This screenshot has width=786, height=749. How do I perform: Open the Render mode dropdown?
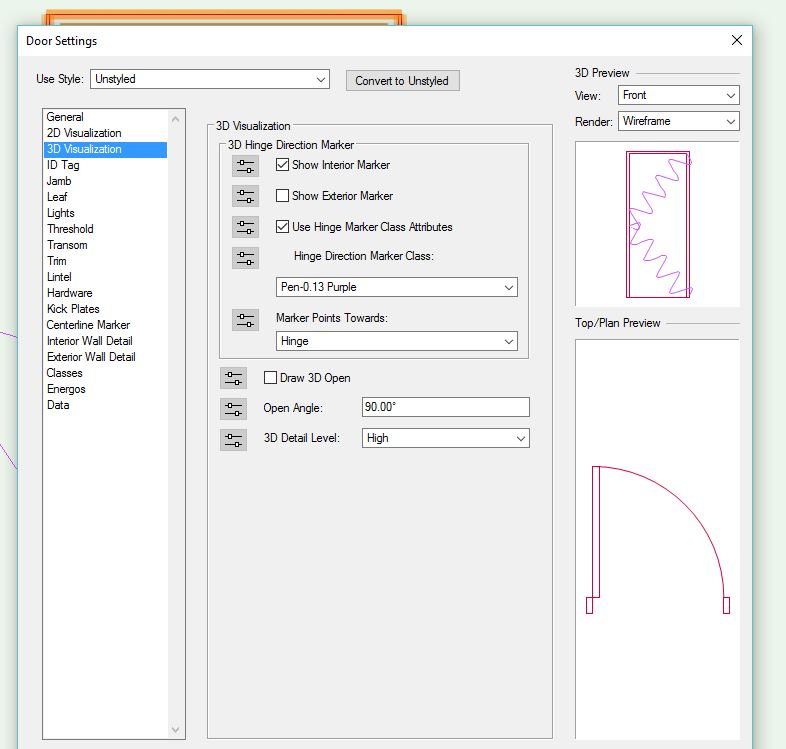tap(678, 121)
